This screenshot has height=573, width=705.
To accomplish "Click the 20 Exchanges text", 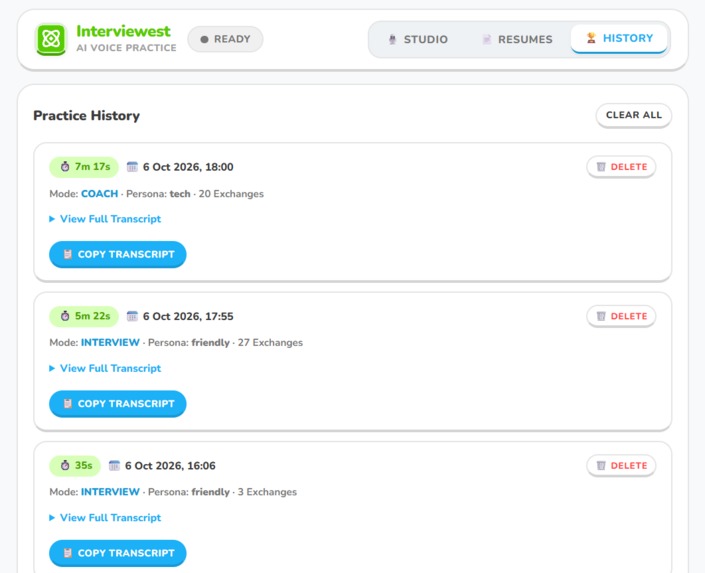I will pyautogui.click(x=231, y=194).
